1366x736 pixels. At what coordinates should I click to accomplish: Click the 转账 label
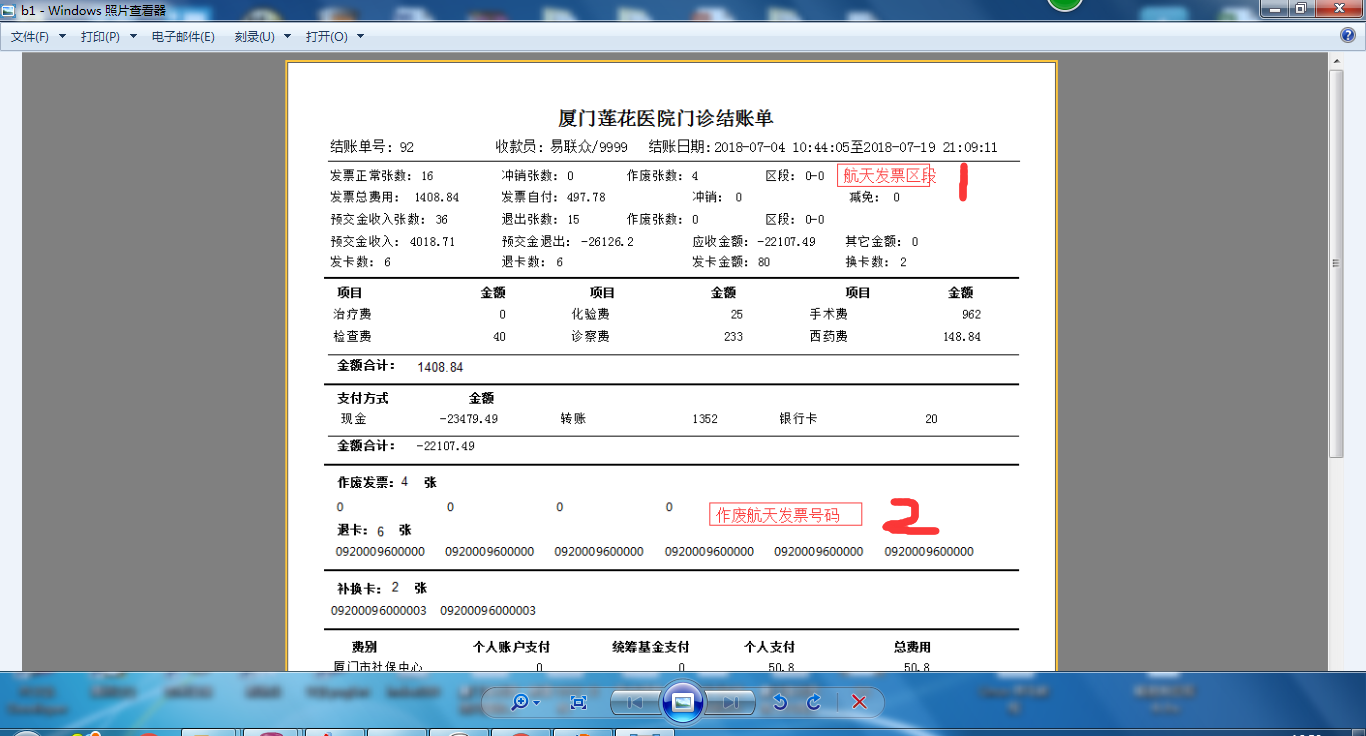point(573,419)
